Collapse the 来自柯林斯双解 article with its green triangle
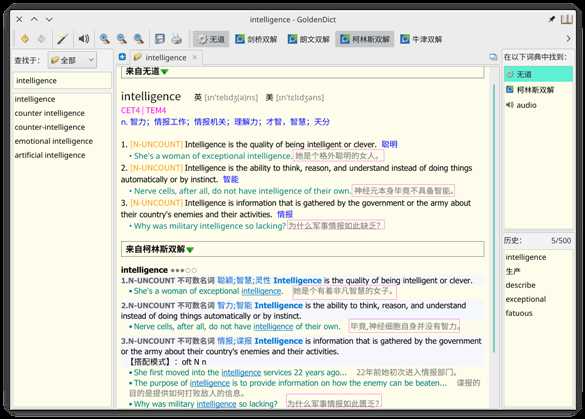 pyautogui.click(x=190, y=250)
